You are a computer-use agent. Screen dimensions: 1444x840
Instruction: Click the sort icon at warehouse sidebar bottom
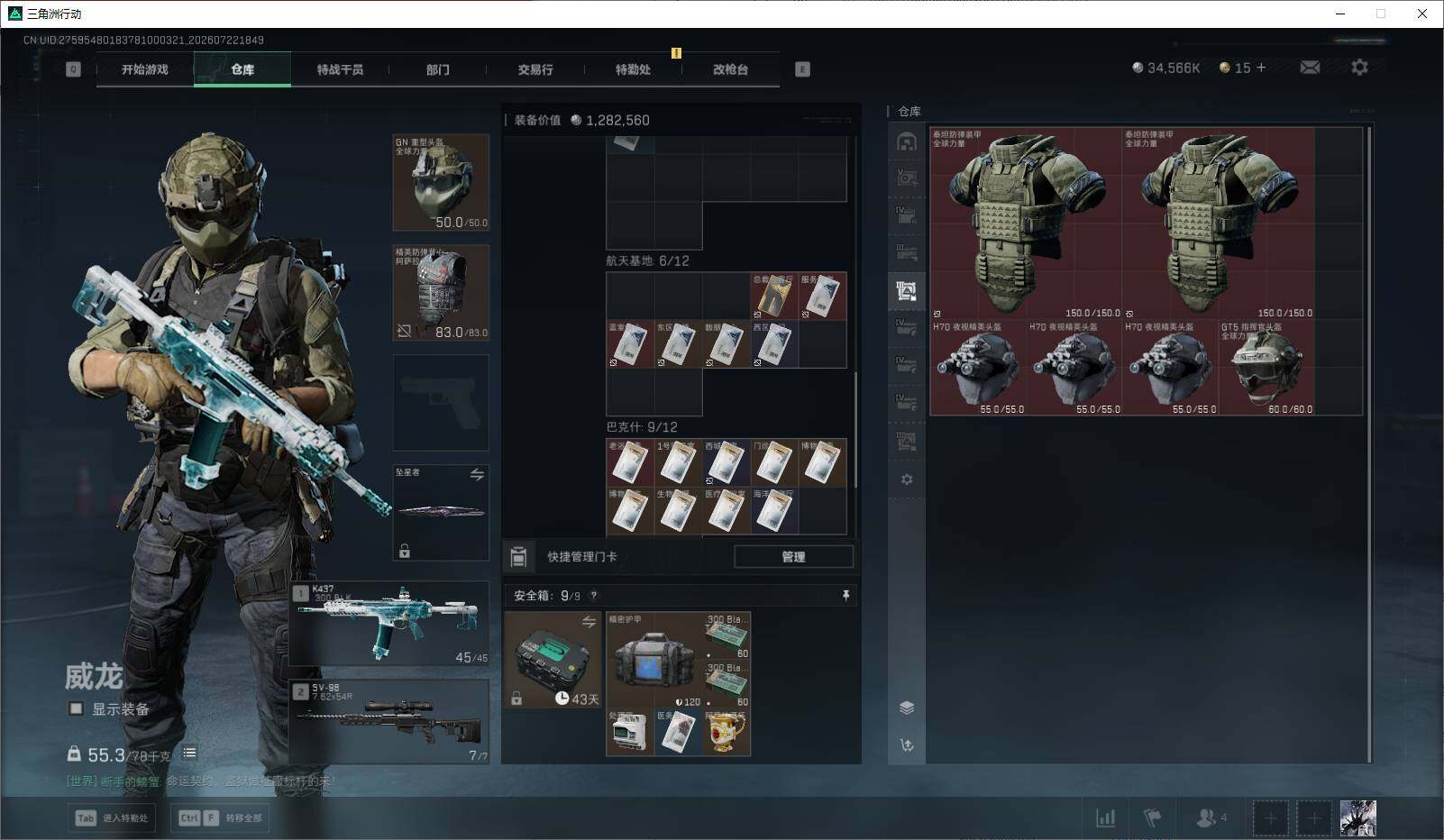[907, 744]
